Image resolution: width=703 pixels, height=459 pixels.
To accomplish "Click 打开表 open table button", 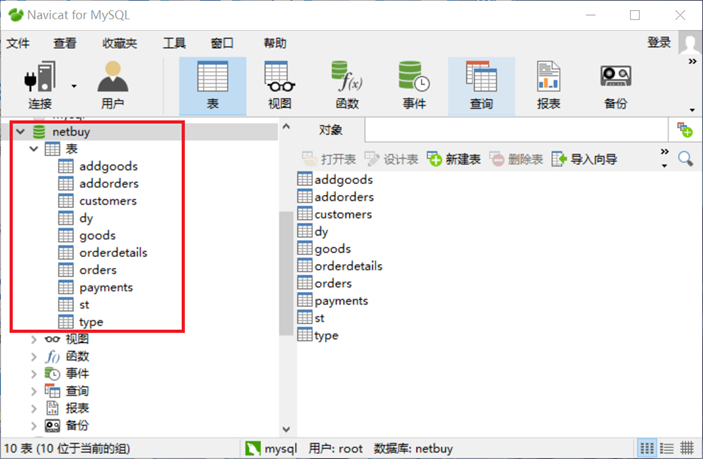I will point(329,159).
